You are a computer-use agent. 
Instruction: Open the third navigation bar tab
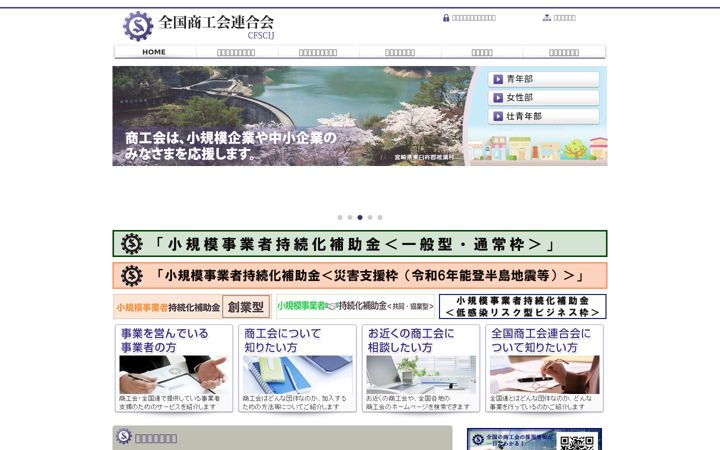[318, 52]
